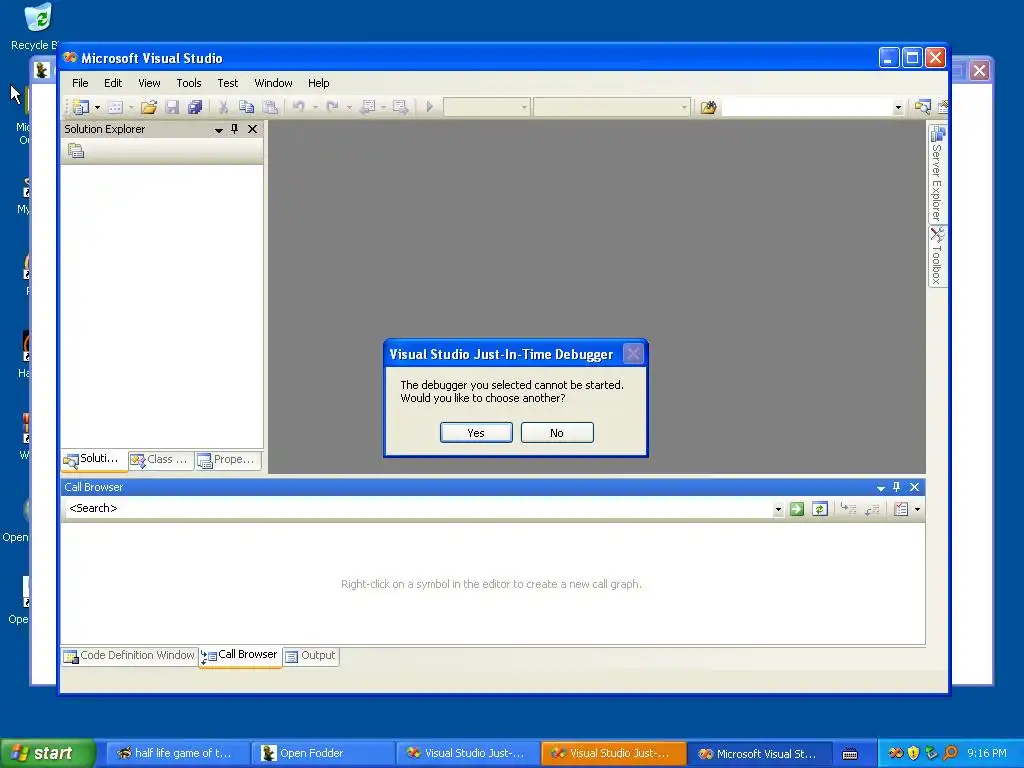1024x768 pixels.
Task: Click the orange highlighted Visual Studio Just-In-Time taskbar item
Action: pos(613,754)
